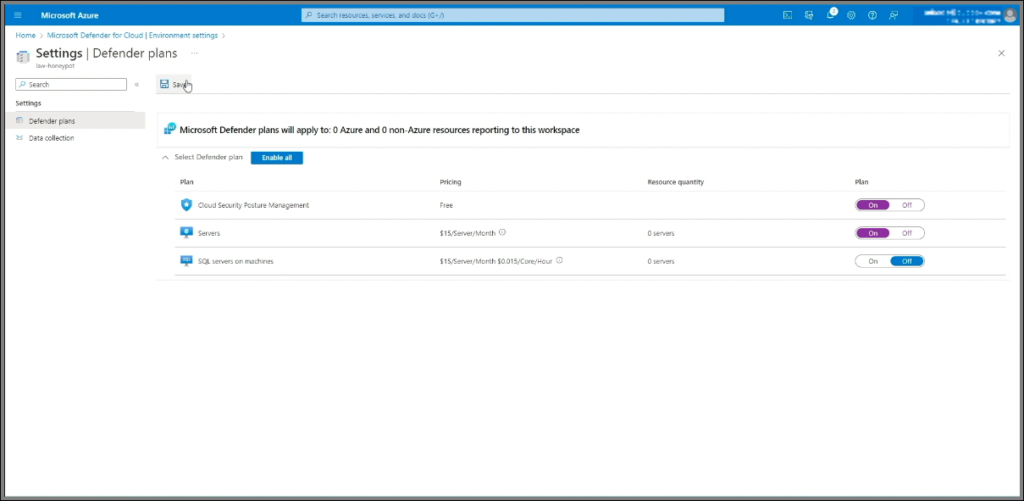Open the notifications bell

830,15
